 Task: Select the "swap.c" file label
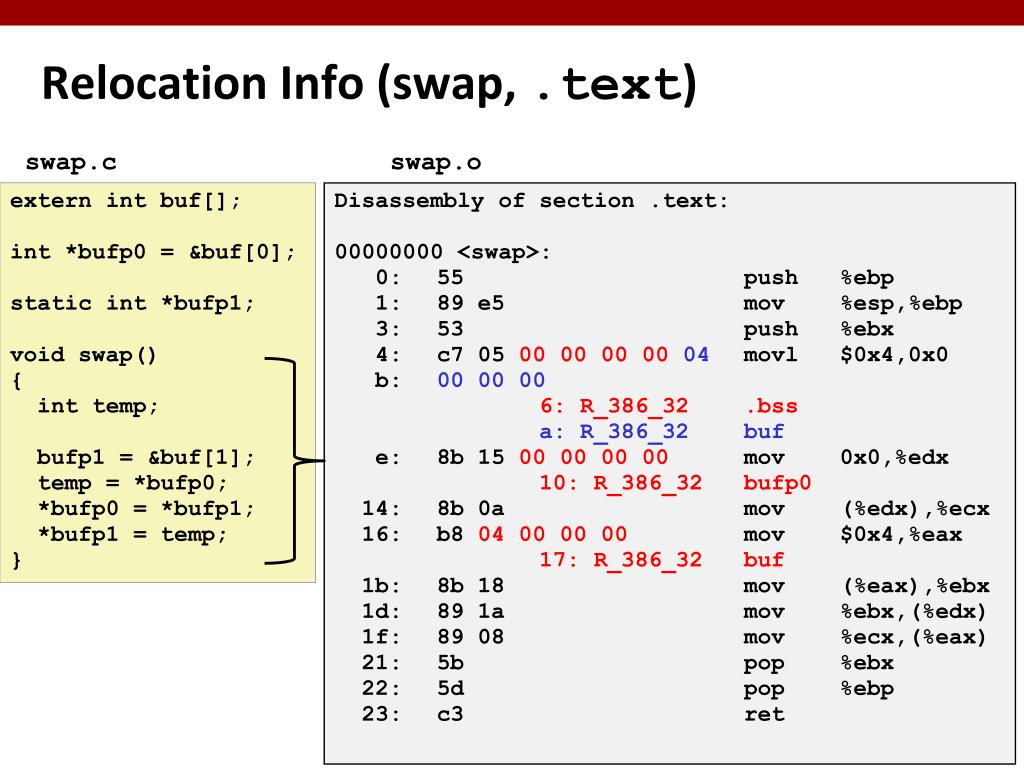pyautogui.click(x=71, y=163)
